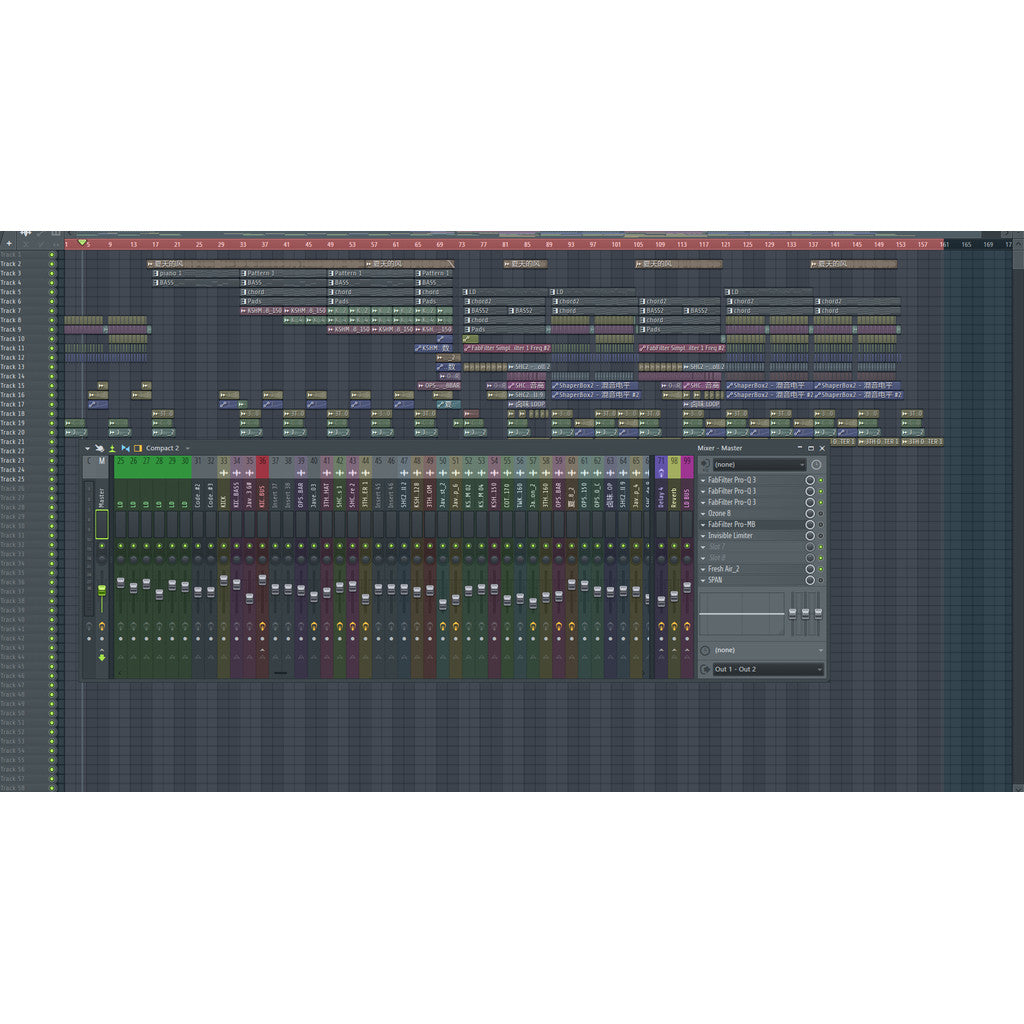The height and width of the screenshot is (1024, 1024).
Task: Click the green up arrow icon in mixer toolbar
Action: point(112,448)
